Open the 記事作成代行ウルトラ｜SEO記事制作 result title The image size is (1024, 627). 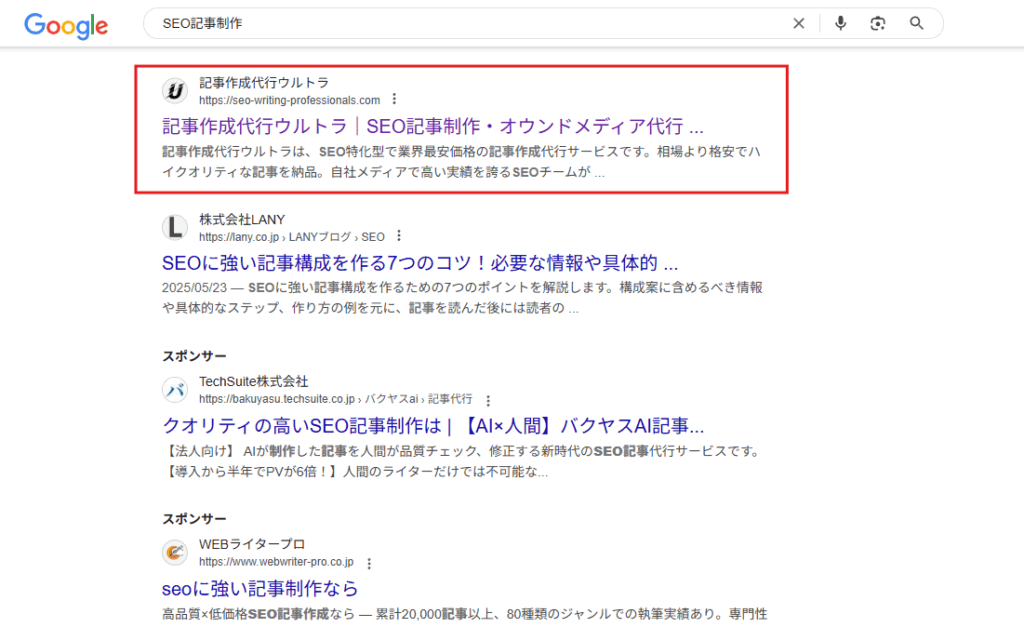[x=432, y=126]
